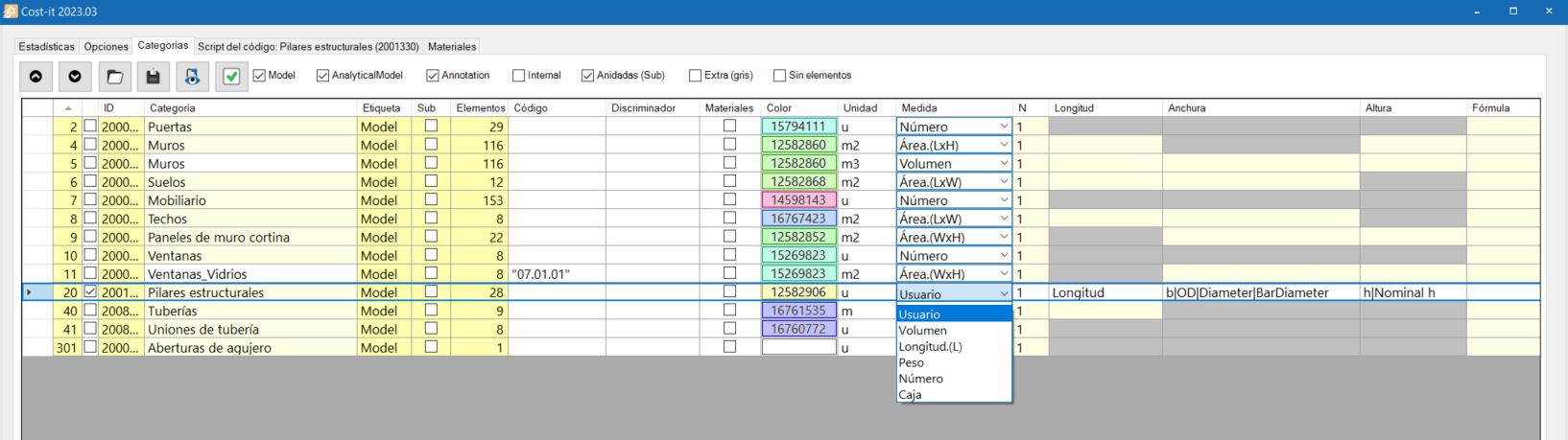Check the Sin elementos checkbox
1568x440 pixels.
(779, 75)
